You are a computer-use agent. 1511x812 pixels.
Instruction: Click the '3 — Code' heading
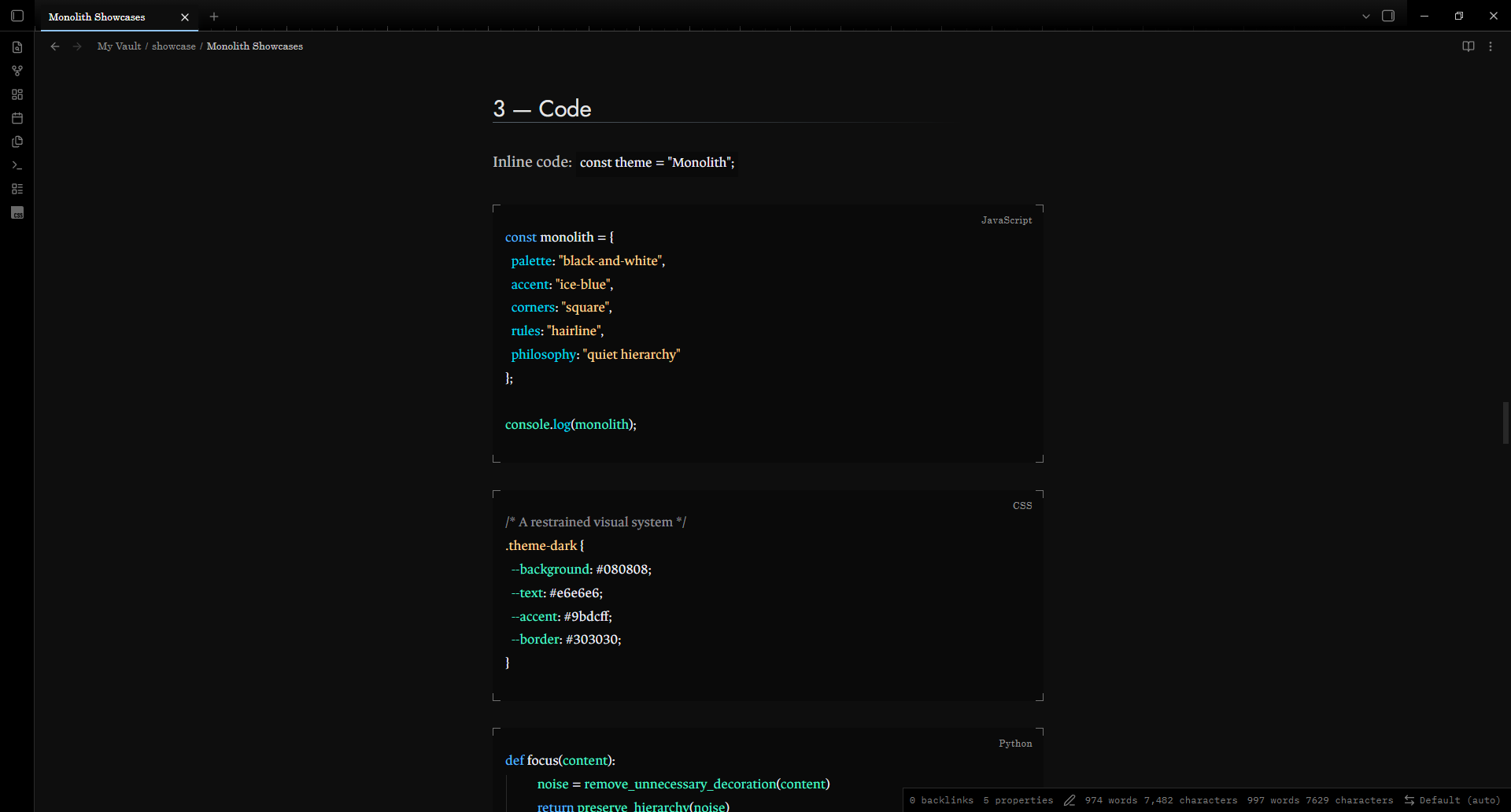(542, 109)
